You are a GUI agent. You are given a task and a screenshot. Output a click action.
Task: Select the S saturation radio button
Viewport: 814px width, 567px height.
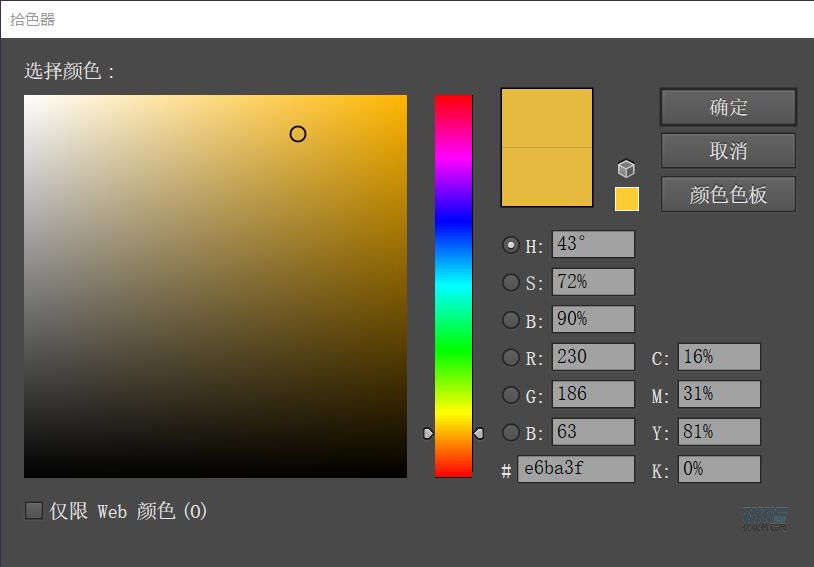click(x=511, y=282)
